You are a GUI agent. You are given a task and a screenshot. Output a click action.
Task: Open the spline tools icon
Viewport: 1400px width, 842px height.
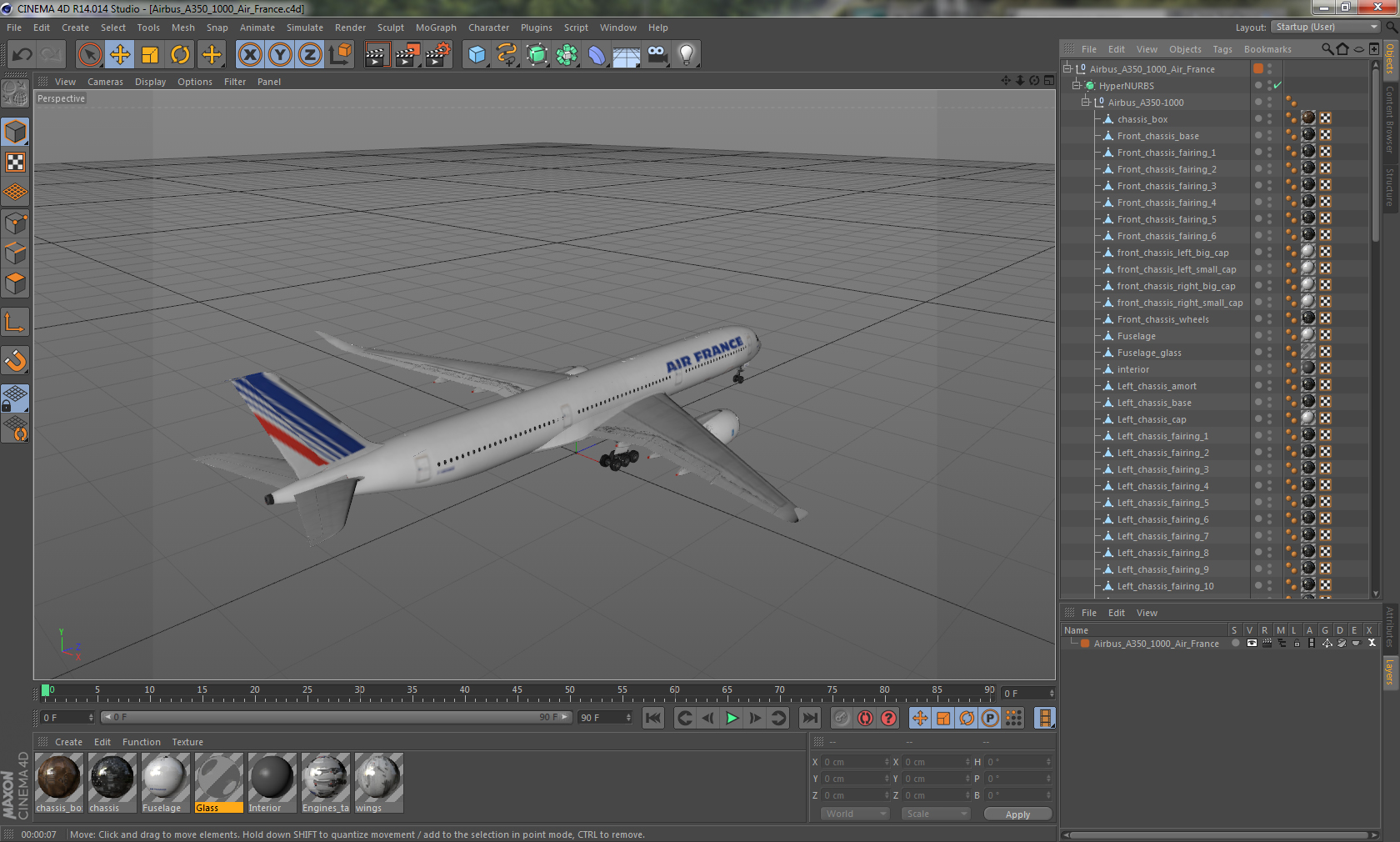507,55
